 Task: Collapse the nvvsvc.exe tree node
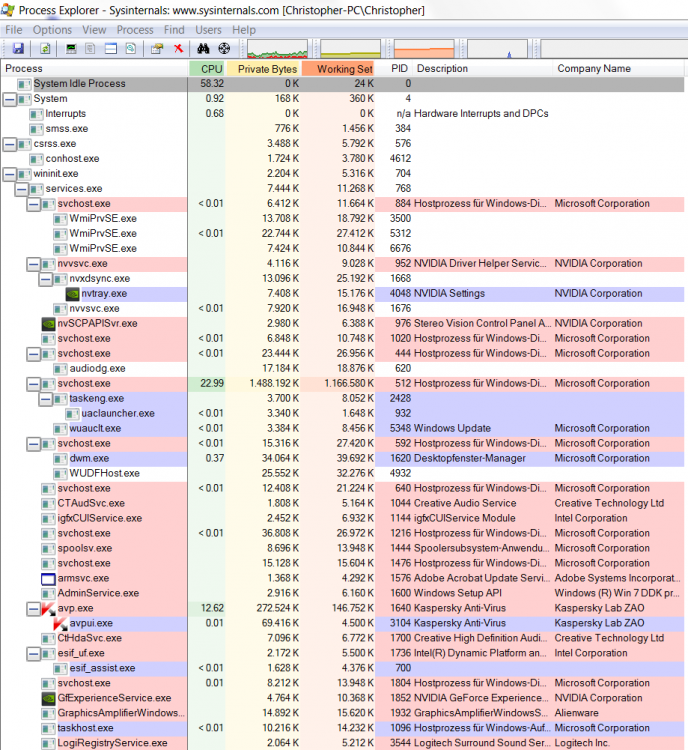pos(34,264)
